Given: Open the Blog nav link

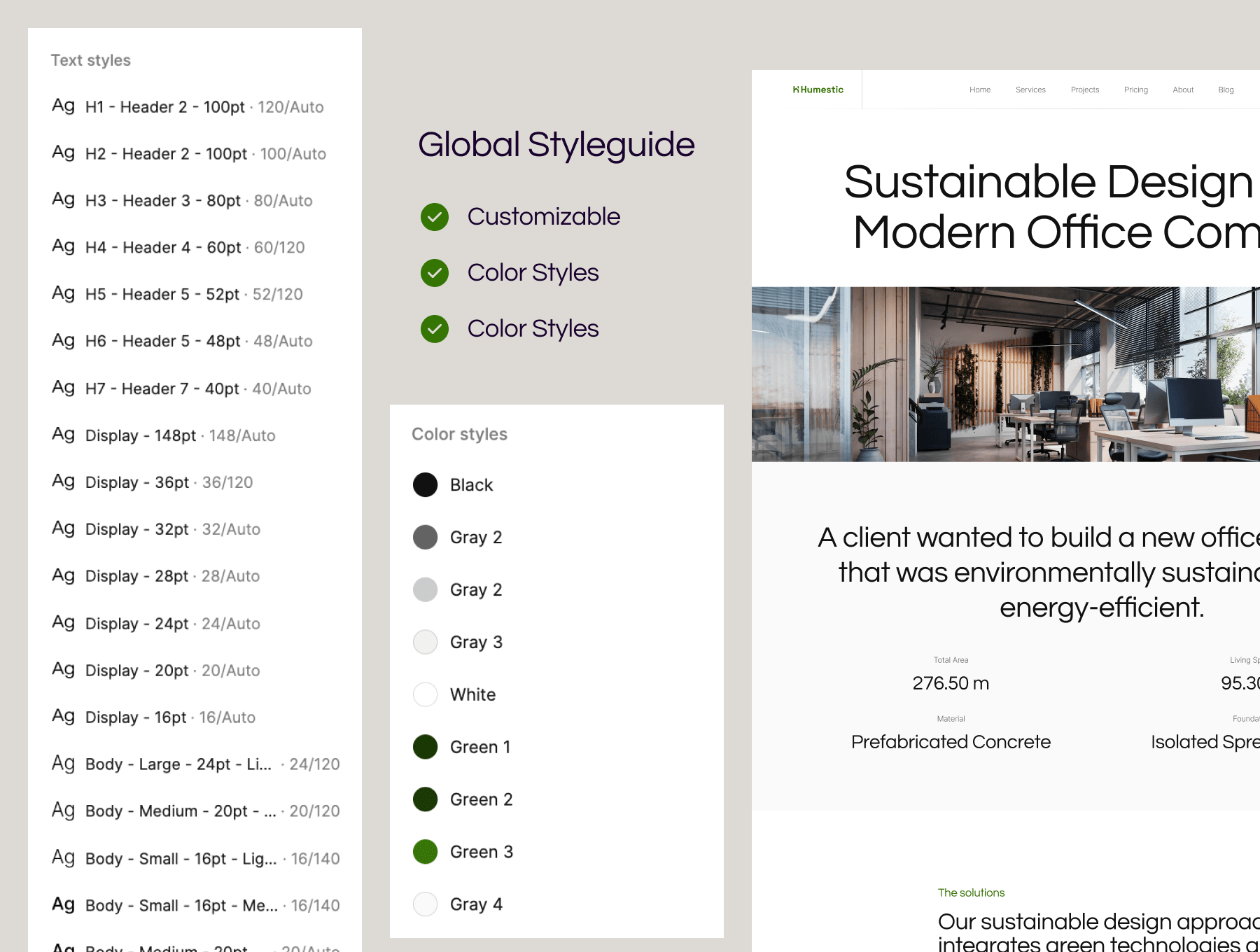Looking at the screenshot, I should 1226,90.
